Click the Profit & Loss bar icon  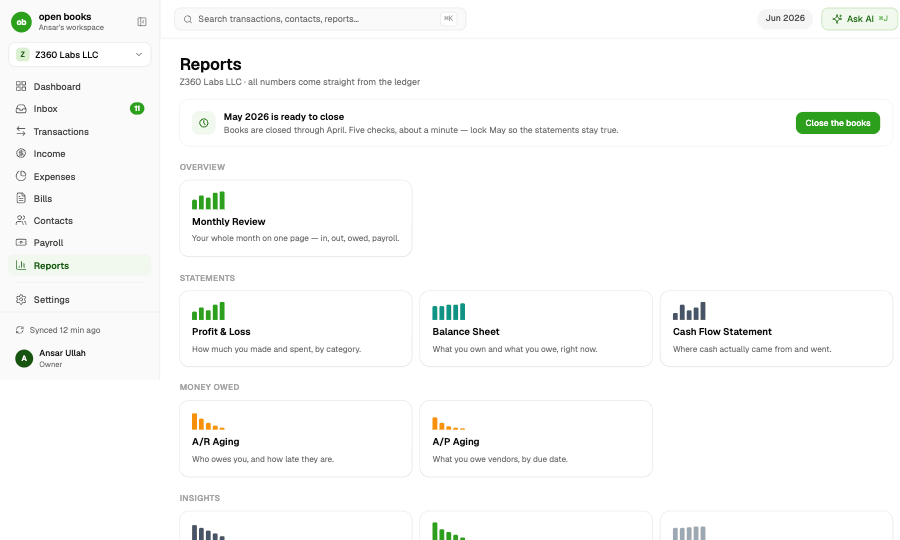coord(208,311)
